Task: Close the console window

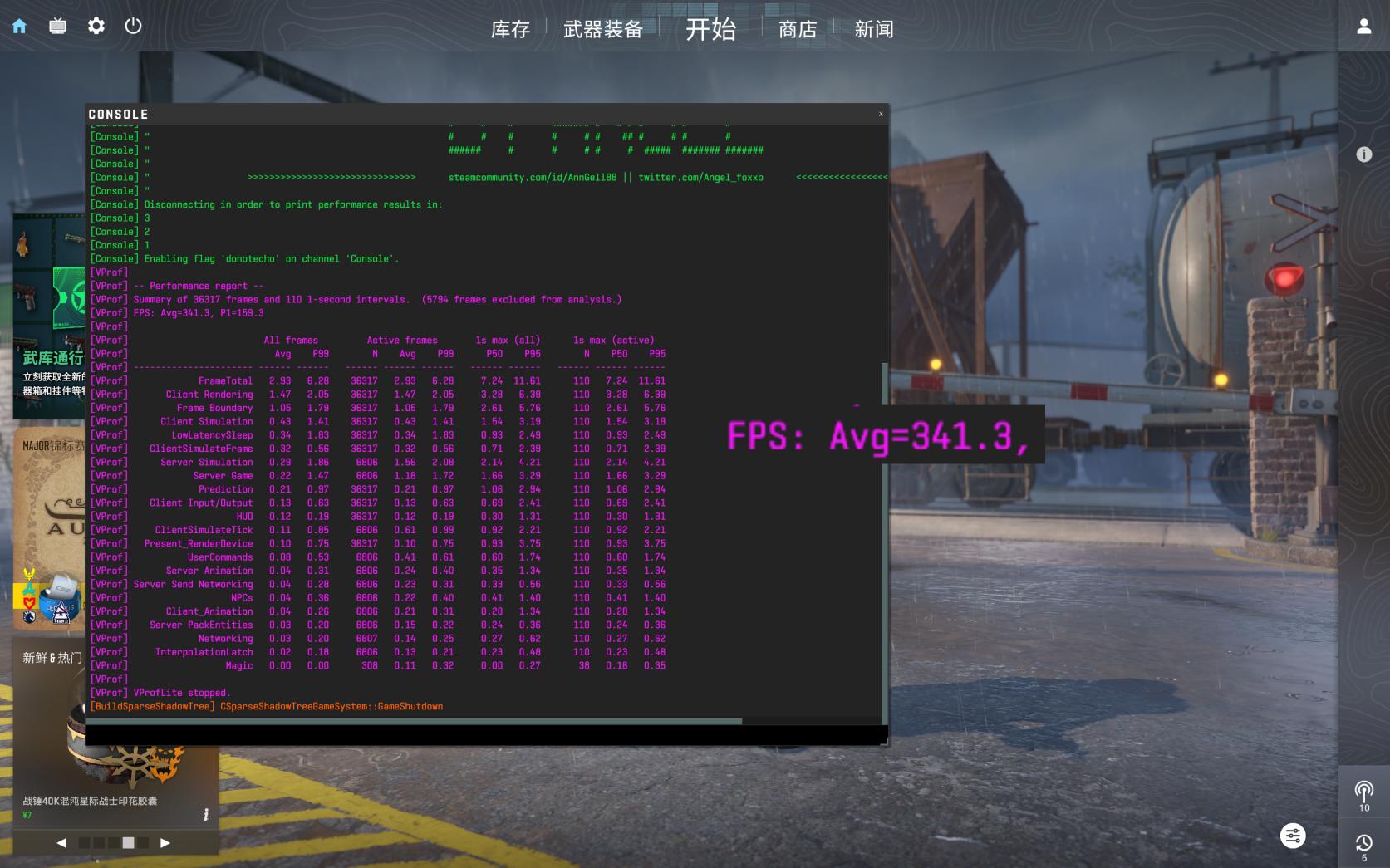Action: (881, 114)
